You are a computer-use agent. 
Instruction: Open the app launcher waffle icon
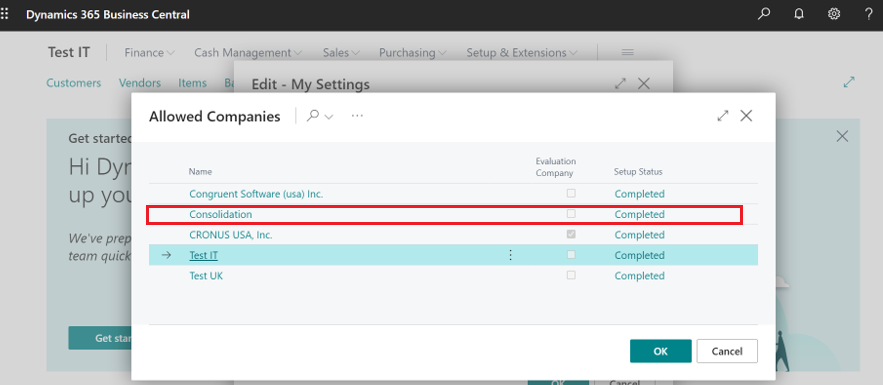pyautogui.click(x=5, y=15)
